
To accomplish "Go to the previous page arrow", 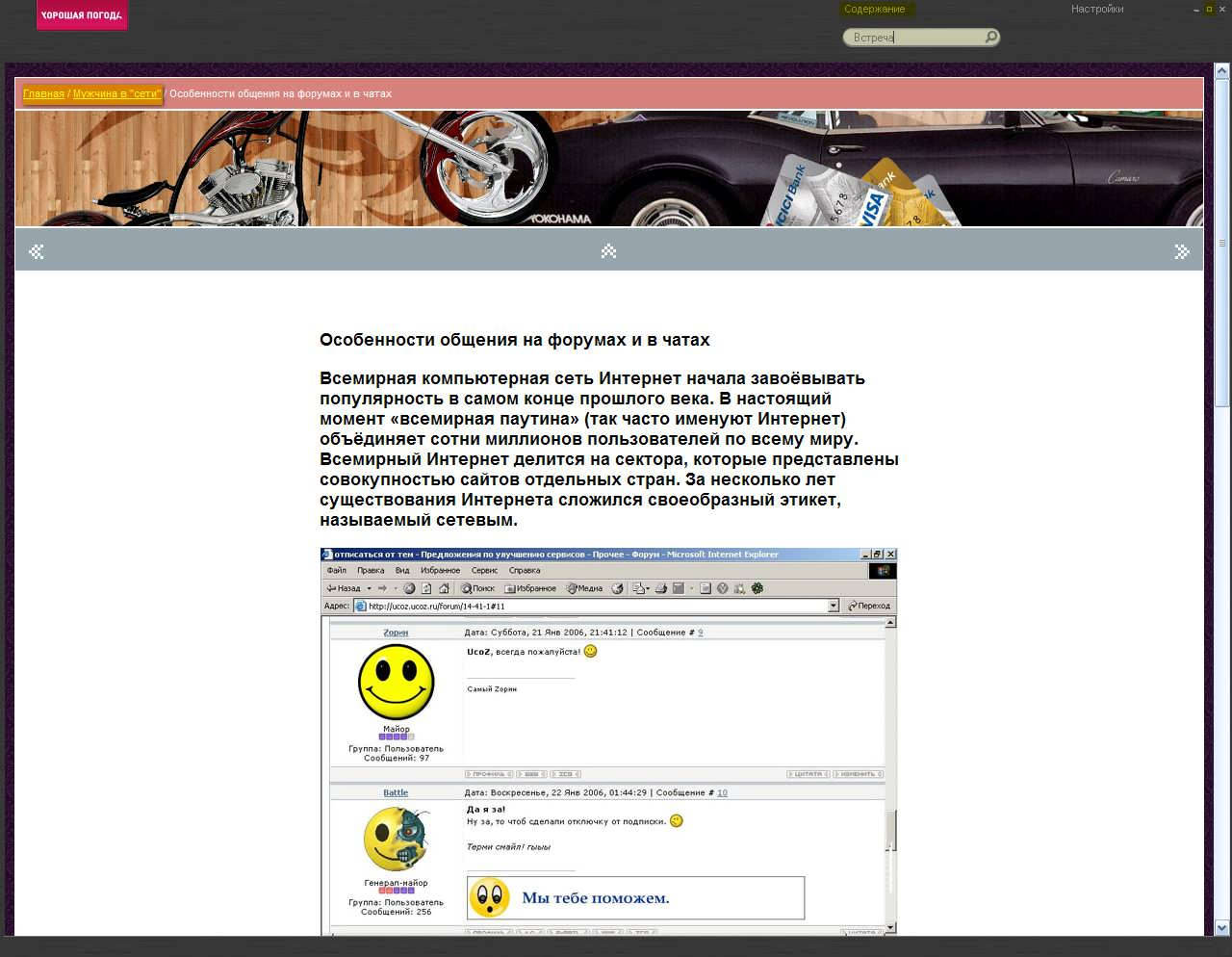I will 37,251.
